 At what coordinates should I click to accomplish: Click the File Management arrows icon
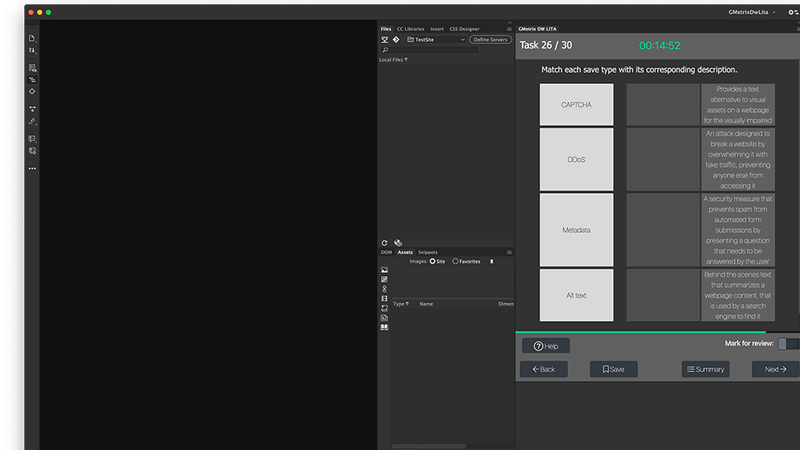(x=32, y=50)
